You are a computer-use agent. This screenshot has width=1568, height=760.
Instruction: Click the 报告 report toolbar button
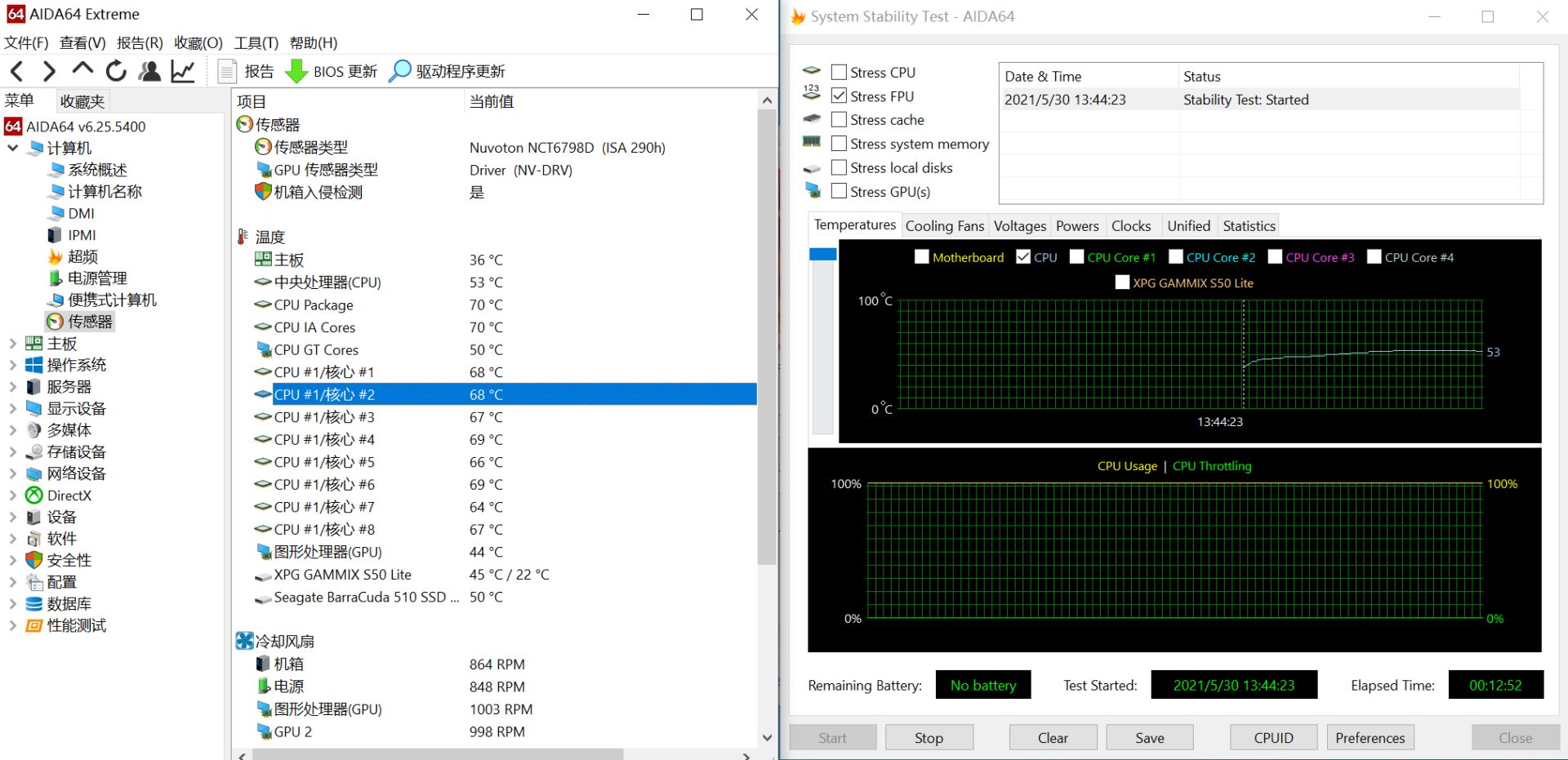(247, 72)
